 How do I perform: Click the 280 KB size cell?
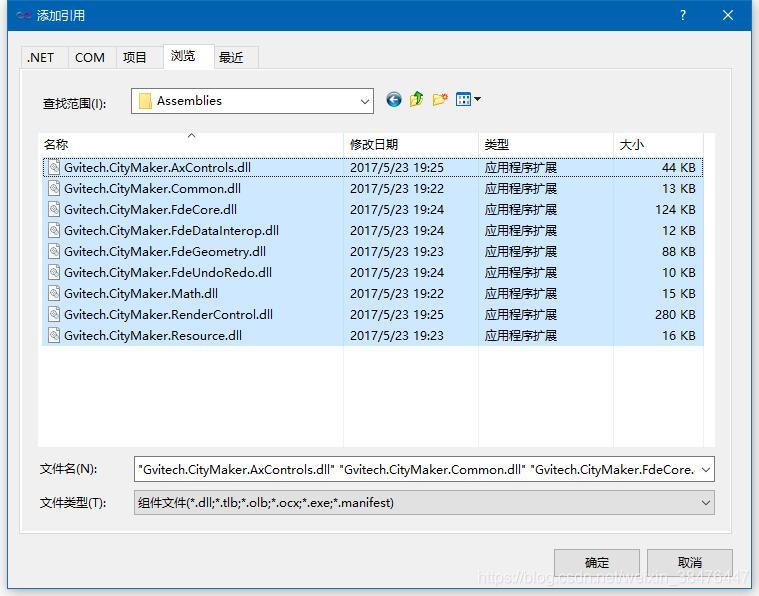point(675,315)
